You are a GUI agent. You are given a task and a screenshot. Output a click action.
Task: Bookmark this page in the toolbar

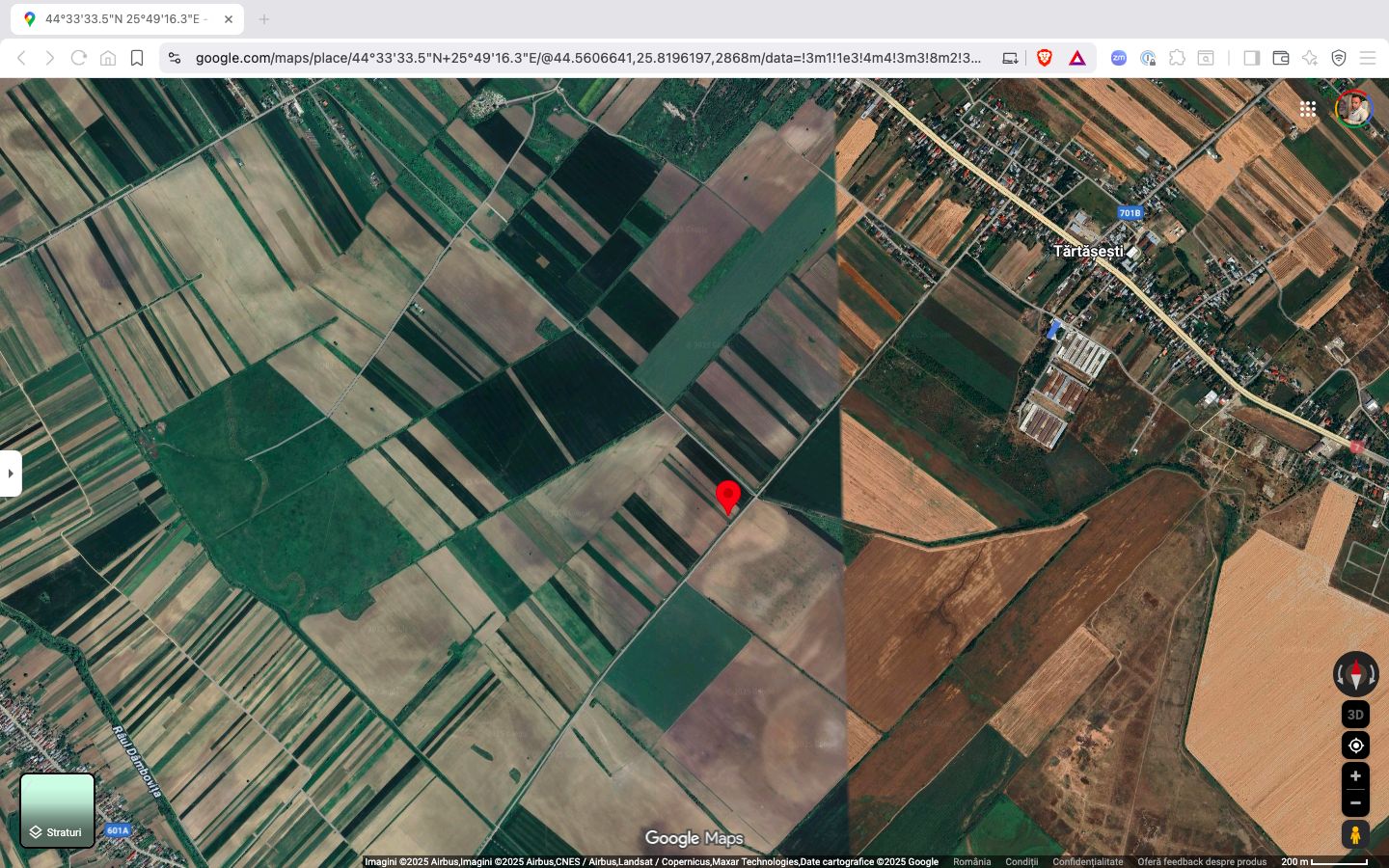[x=137, y=58]
